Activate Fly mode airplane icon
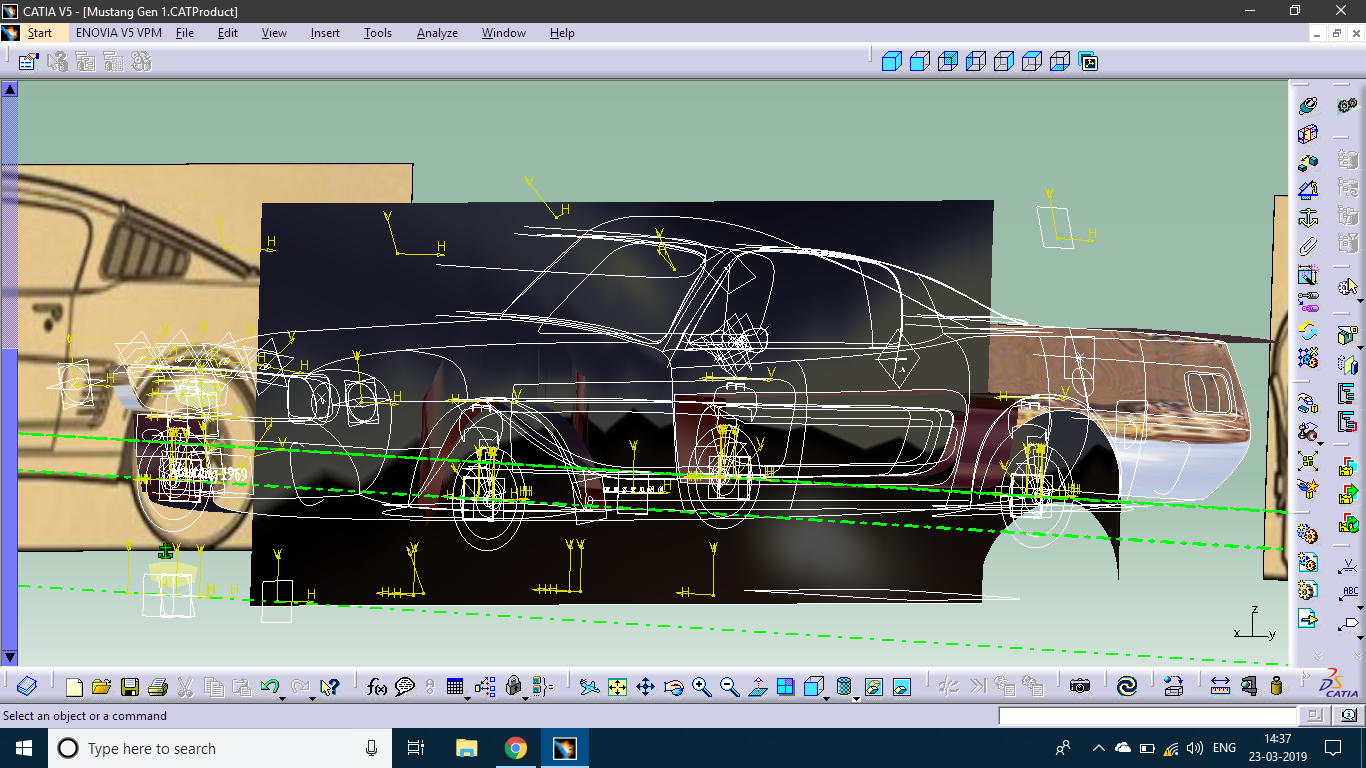Screen dimensions: 1366x768 pos(589,687)
